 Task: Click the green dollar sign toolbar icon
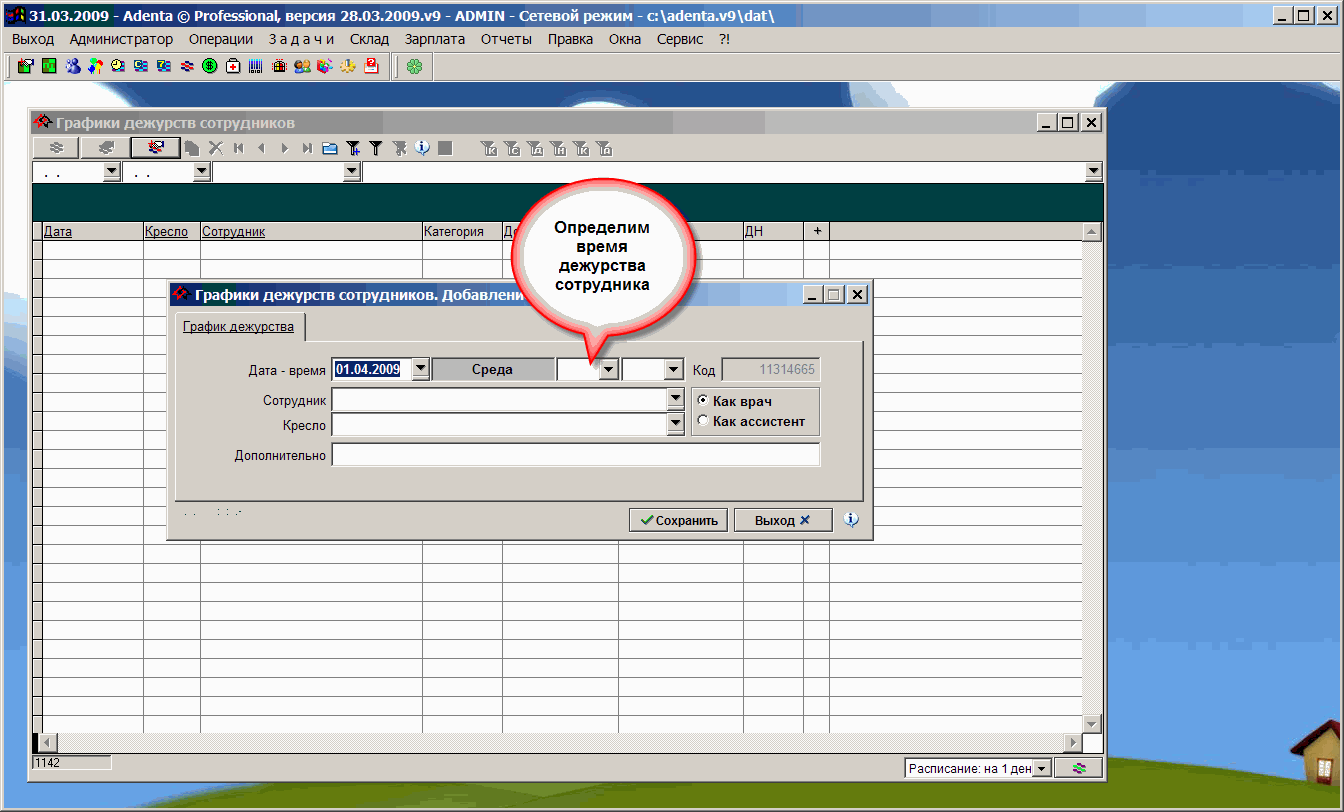(x=210, y=66)
